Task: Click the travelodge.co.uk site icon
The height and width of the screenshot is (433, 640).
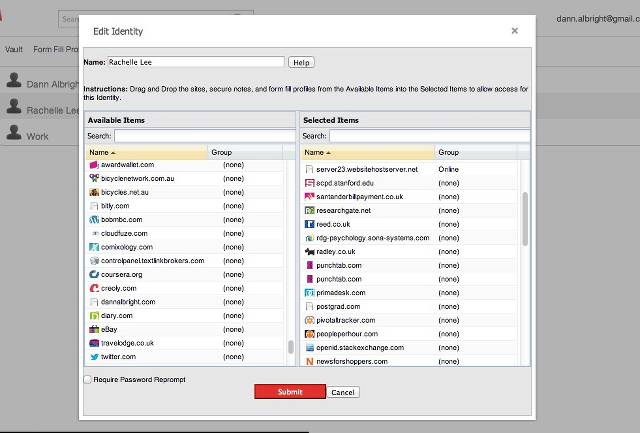Action: click(x=94, y=343)
